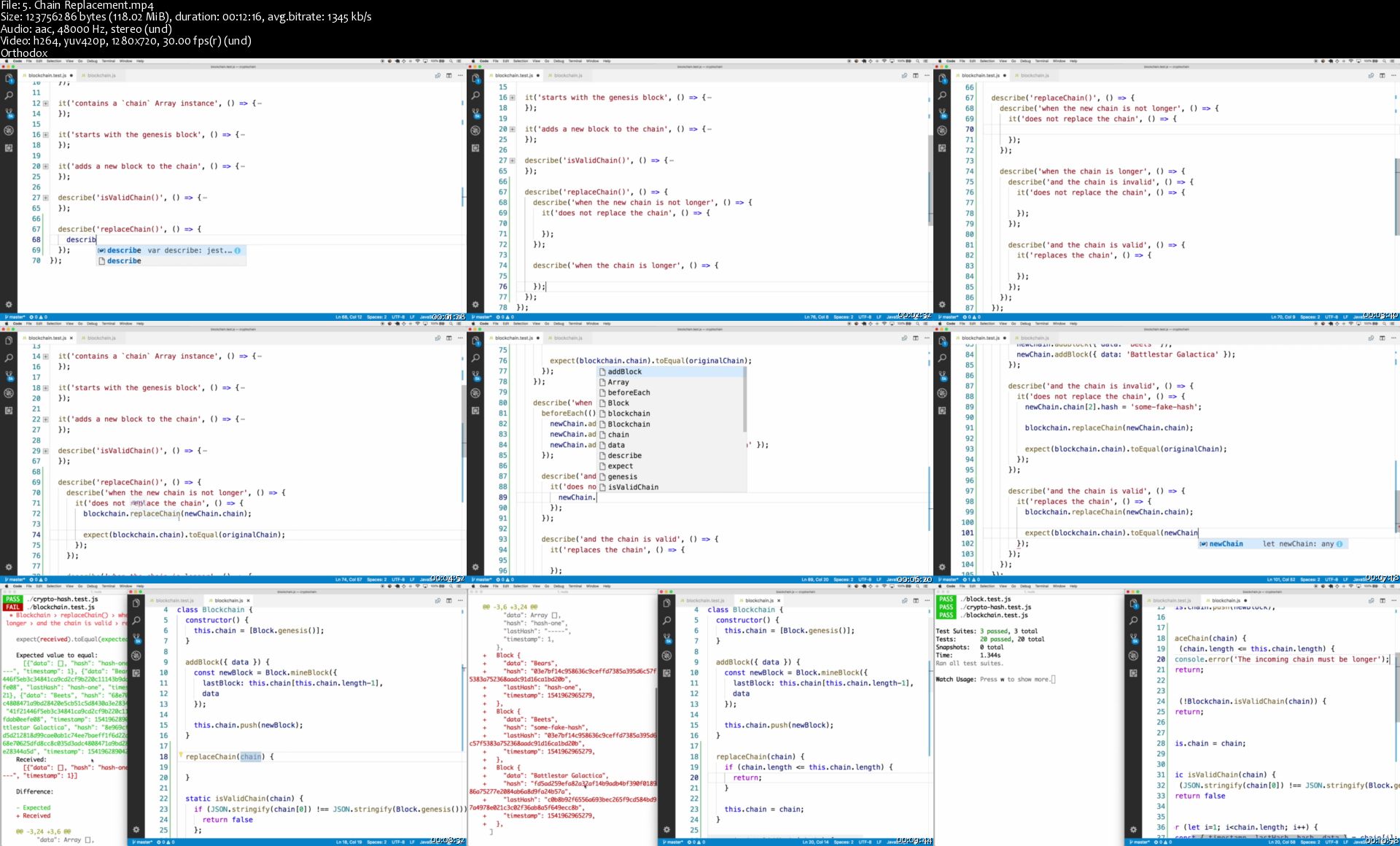The height and width of the screenshot is (846, 1400).
Task: Select 'beforeEach' from the autocomplete list
Action: point(629,392)
